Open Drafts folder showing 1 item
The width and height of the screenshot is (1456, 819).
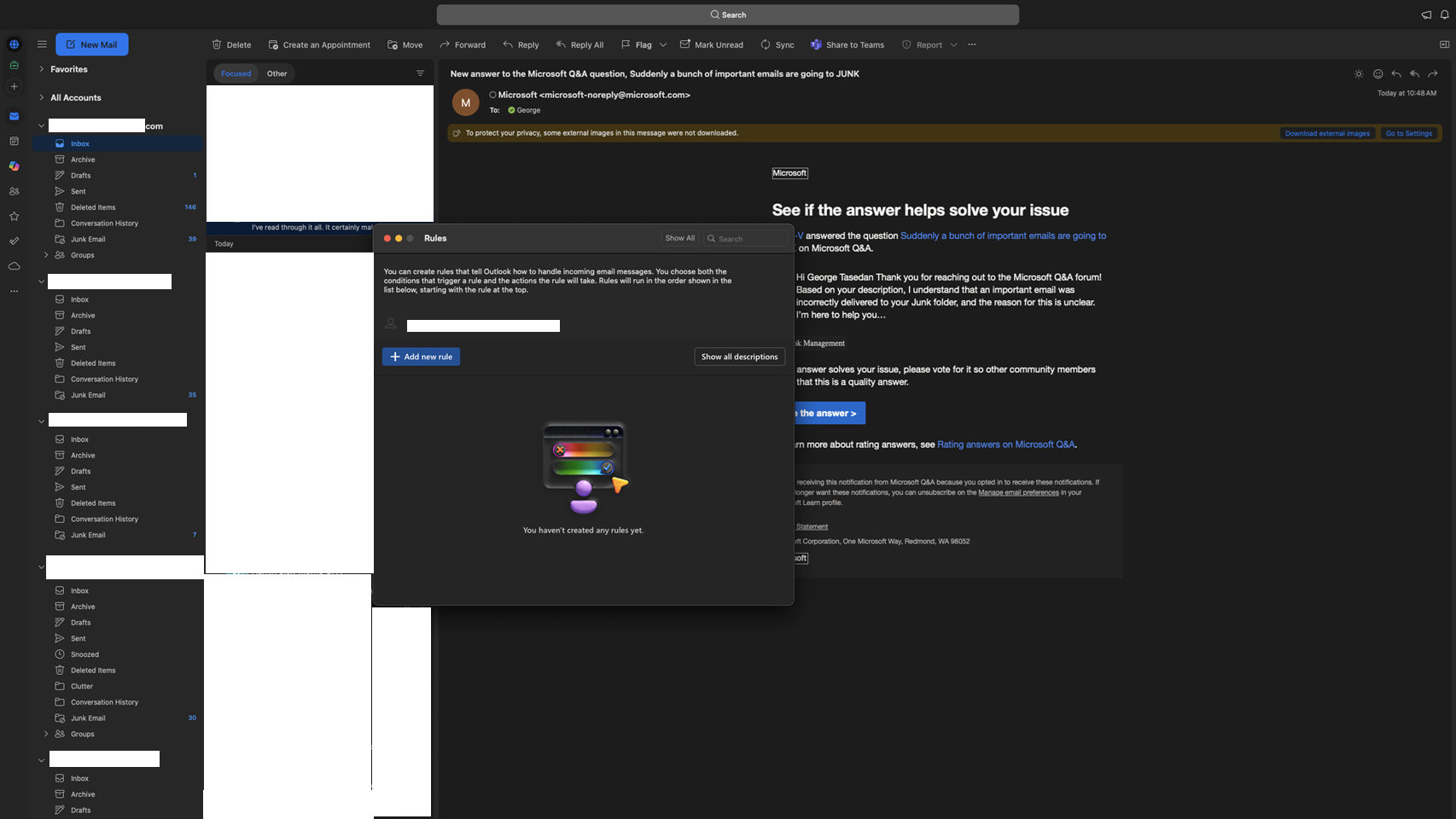[118, 176]
